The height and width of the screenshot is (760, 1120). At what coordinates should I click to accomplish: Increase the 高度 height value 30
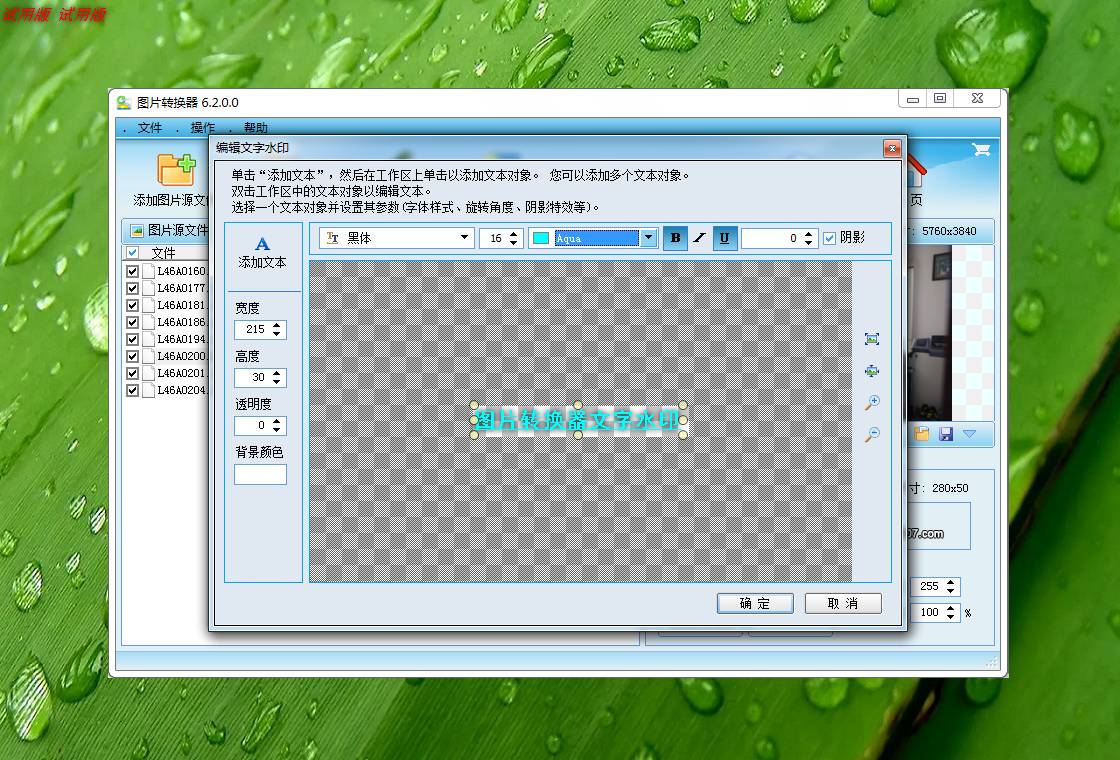click(x=276, y=373)
